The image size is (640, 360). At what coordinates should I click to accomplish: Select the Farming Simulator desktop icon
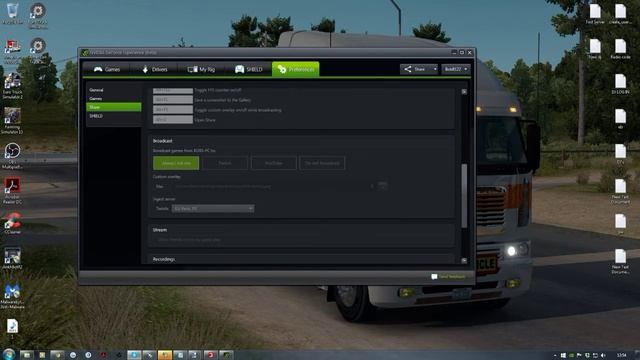pos(12,120)
